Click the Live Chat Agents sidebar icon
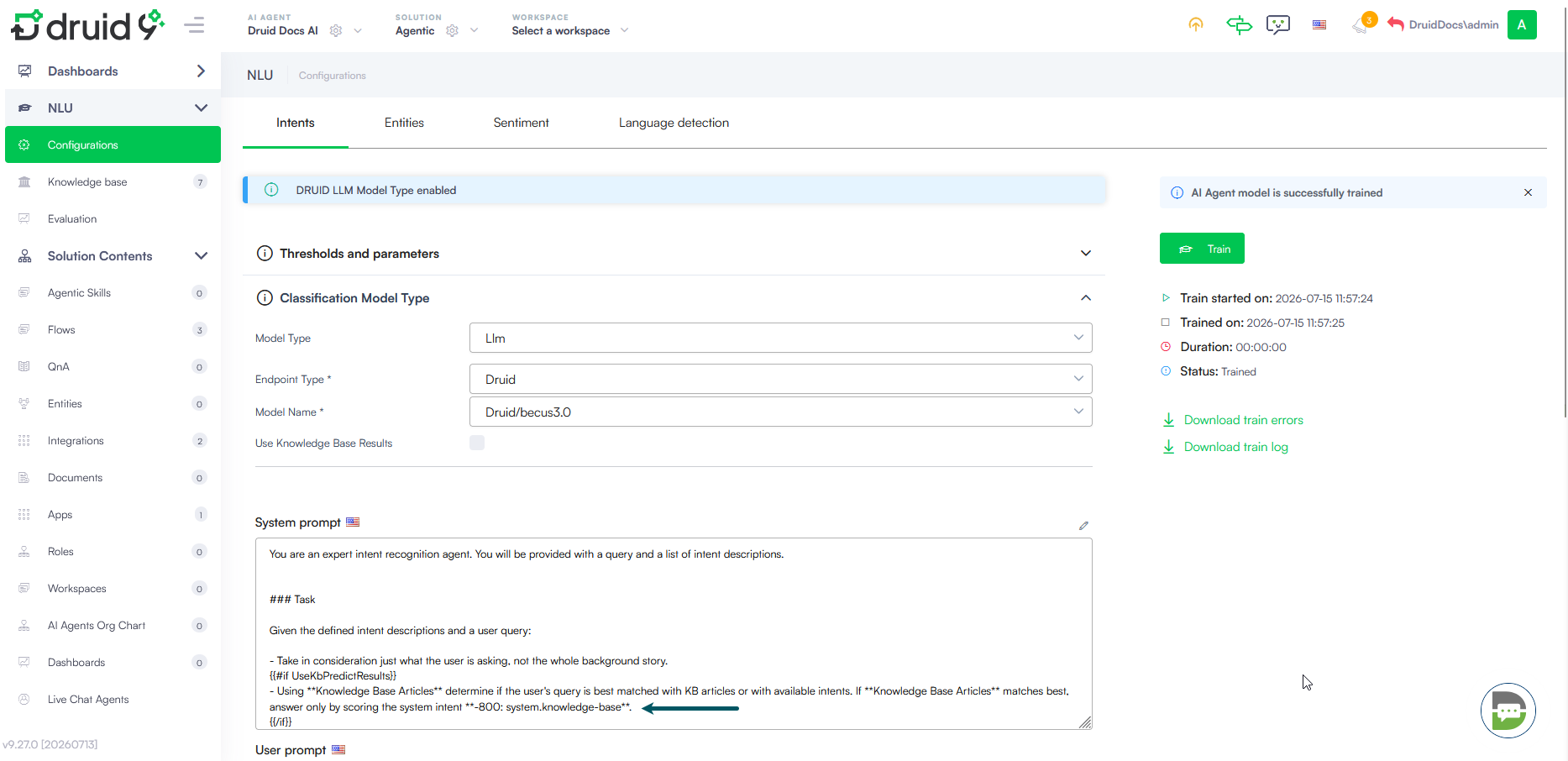The image size is (1568, 761). click(24, 699)
